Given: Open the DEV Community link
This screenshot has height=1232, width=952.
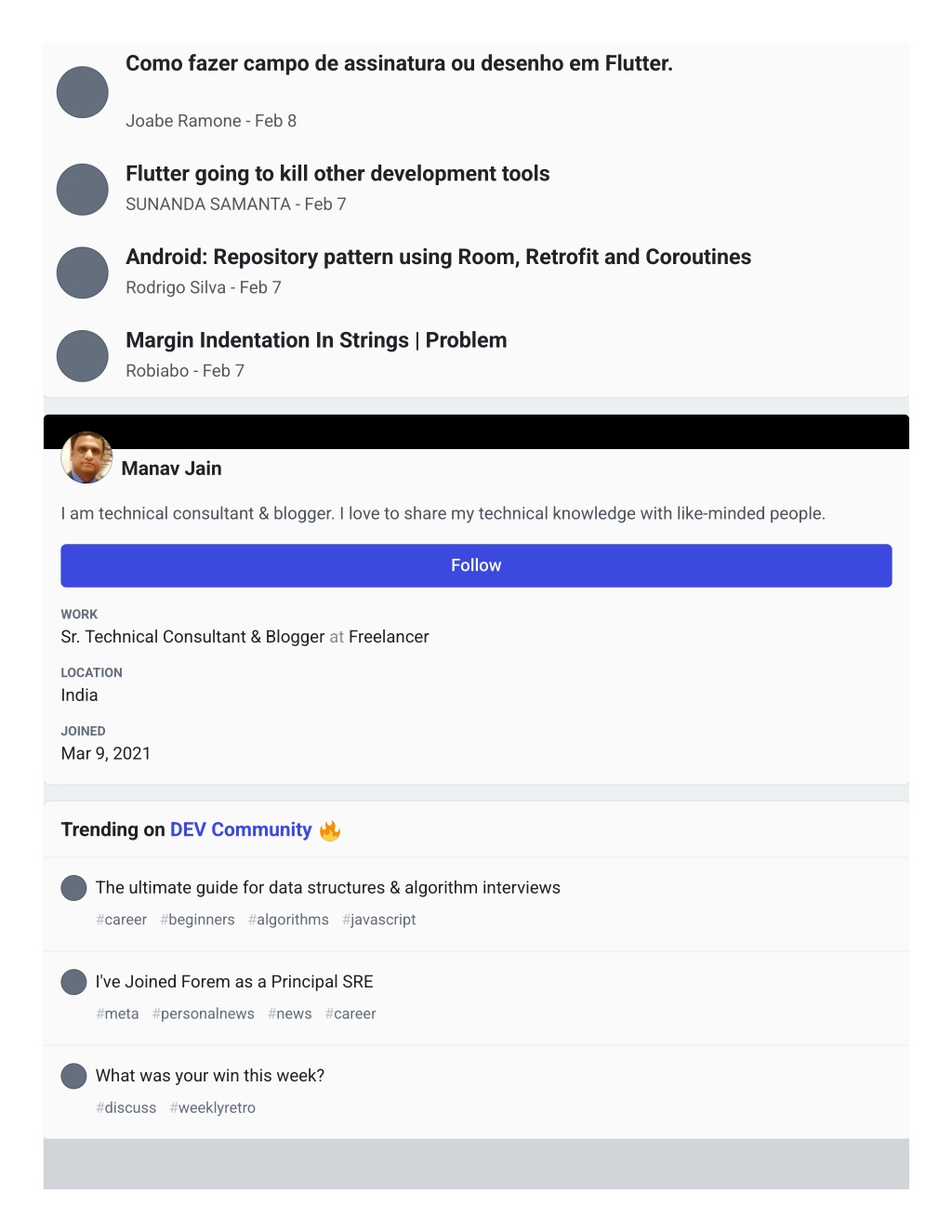Looking at the screenshot, I should [241, 829].
